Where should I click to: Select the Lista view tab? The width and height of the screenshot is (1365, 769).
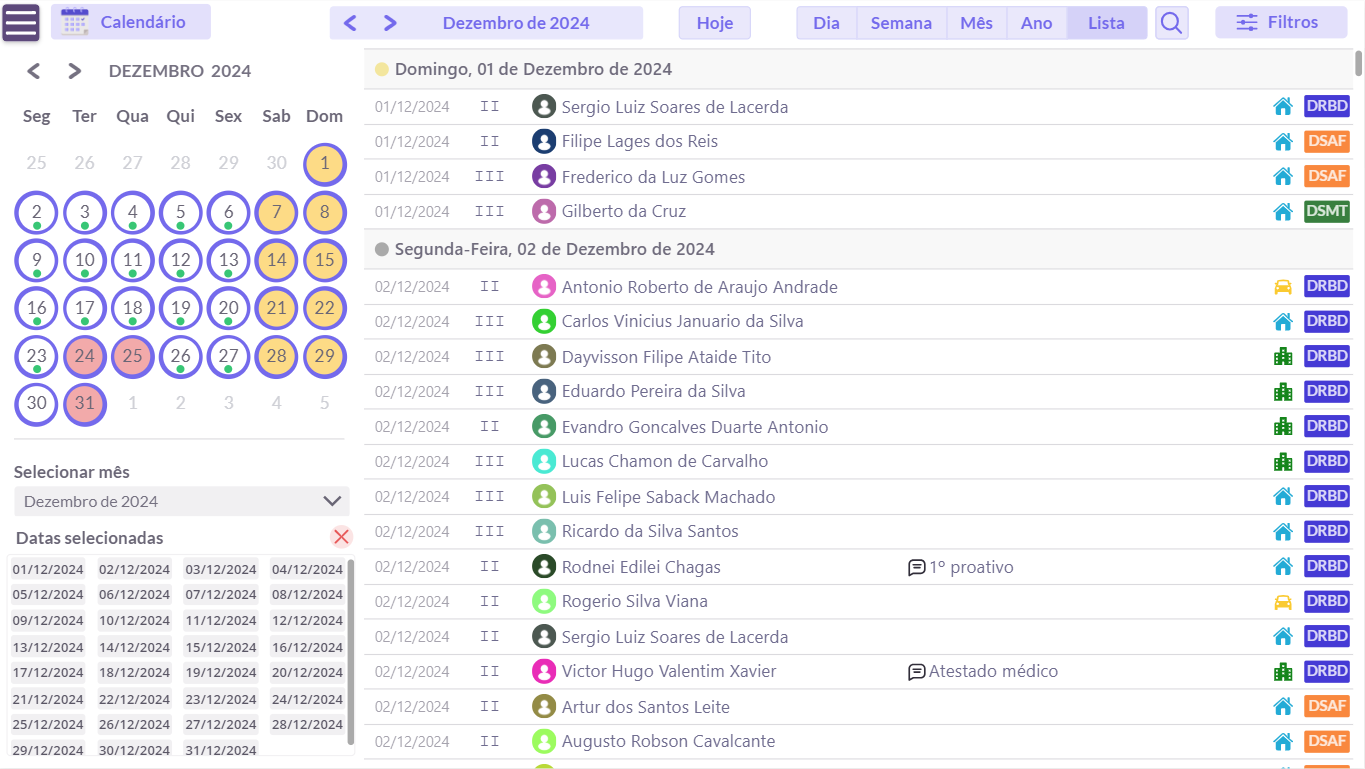click(x=1107, y=23)
